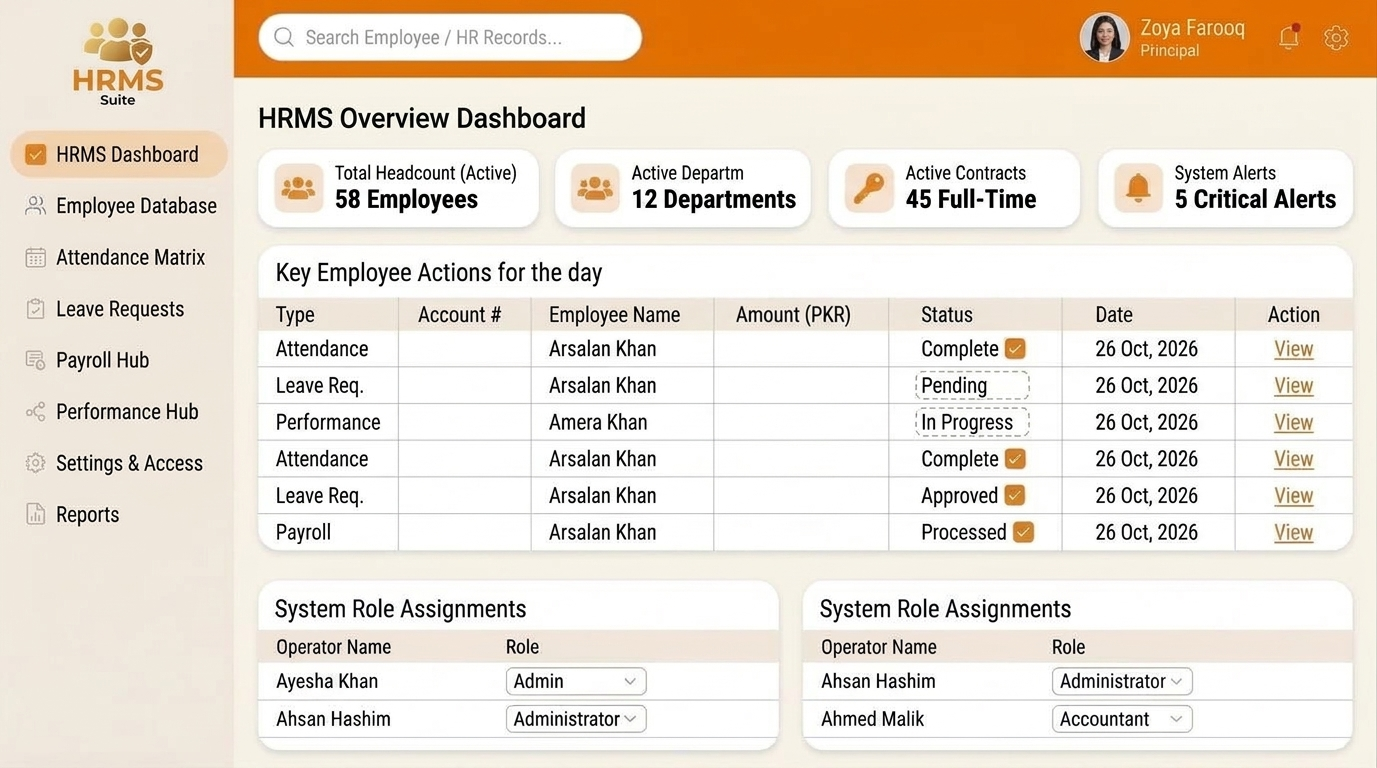Open settings gear in top bar
1377x768 pixels.
coord(1336,38)
